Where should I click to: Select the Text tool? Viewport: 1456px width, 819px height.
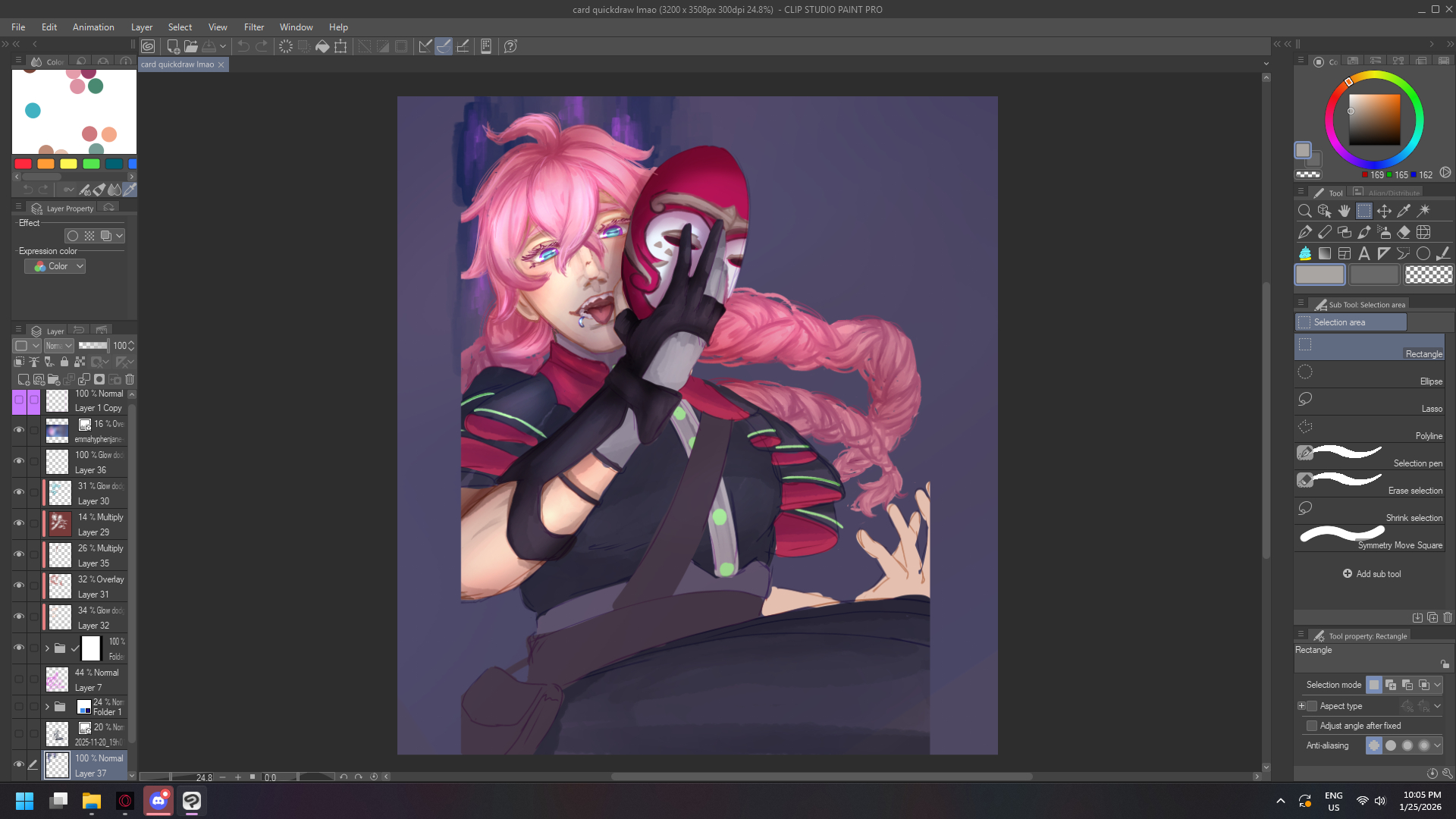pyautogui.click(x=1364, y=253)
